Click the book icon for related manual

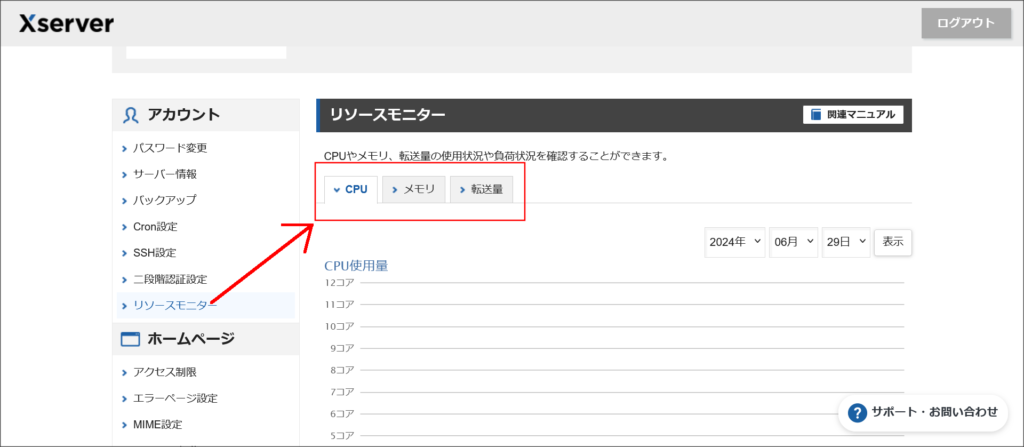816,115
